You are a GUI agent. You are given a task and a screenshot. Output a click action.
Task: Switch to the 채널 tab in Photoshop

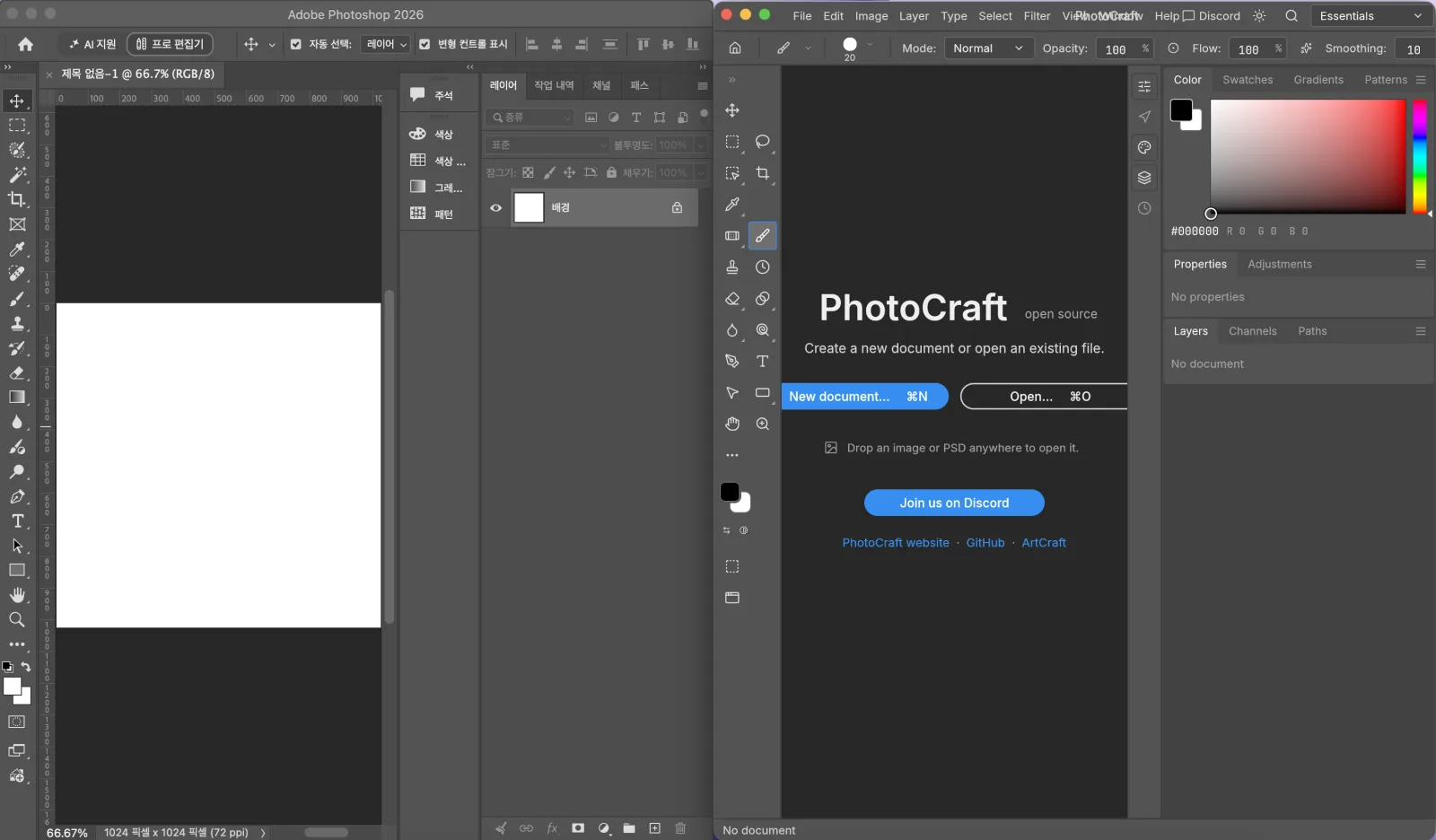pyautogui.click(x=601, y=85)
